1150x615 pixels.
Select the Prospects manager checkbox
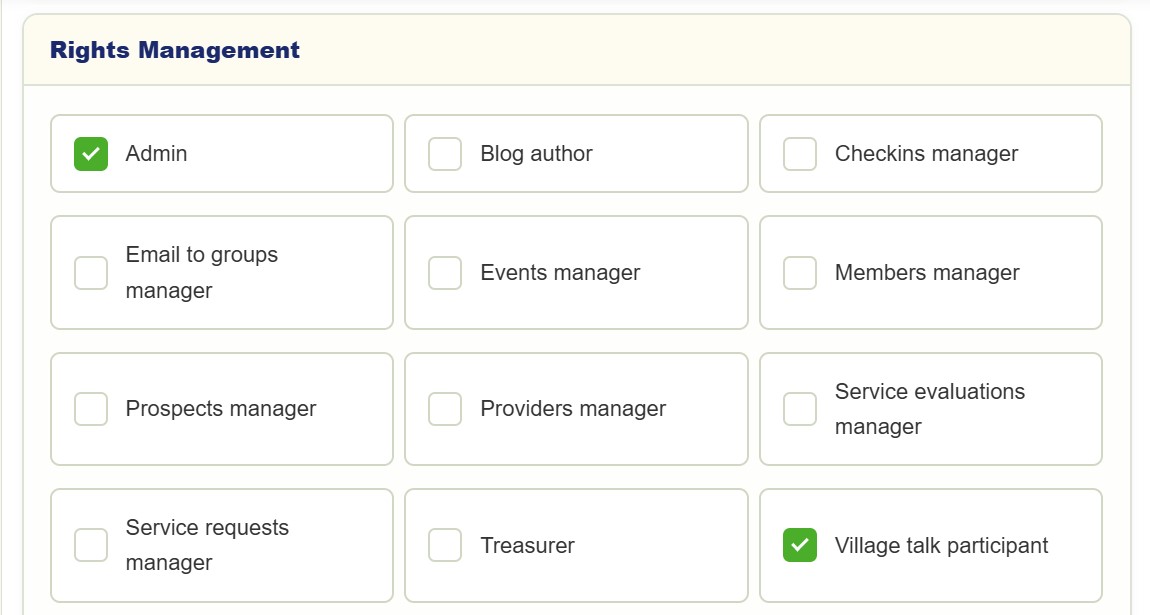(x=91, y=409)
